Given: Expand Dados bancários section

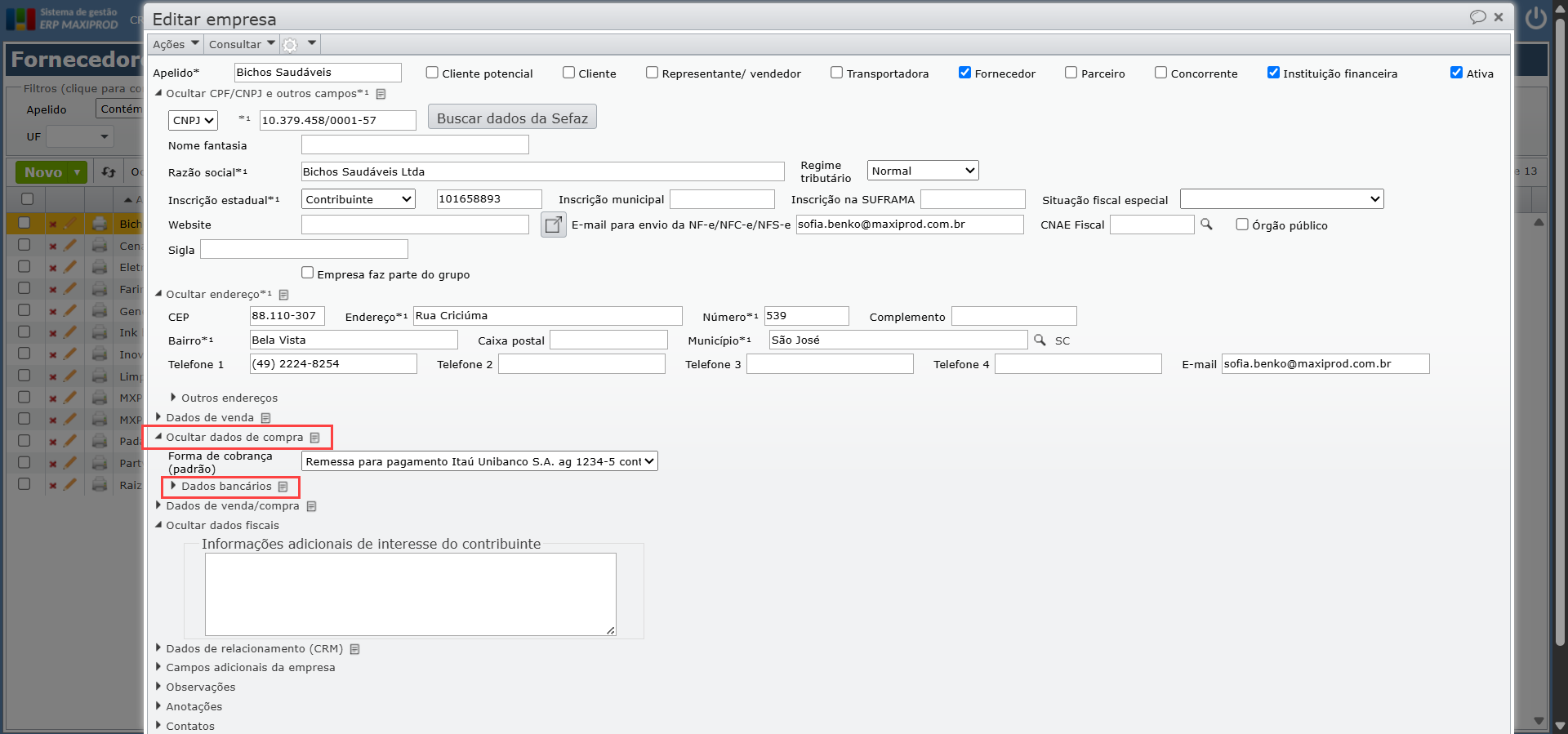Looking at the screenshot, I should [x=220, y=486].
